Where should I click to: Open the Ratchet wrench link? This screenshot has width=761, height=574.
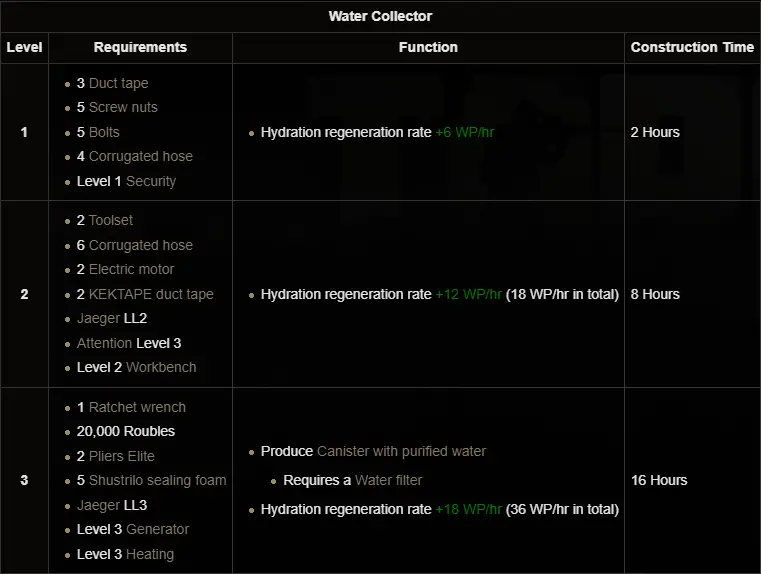137,407
